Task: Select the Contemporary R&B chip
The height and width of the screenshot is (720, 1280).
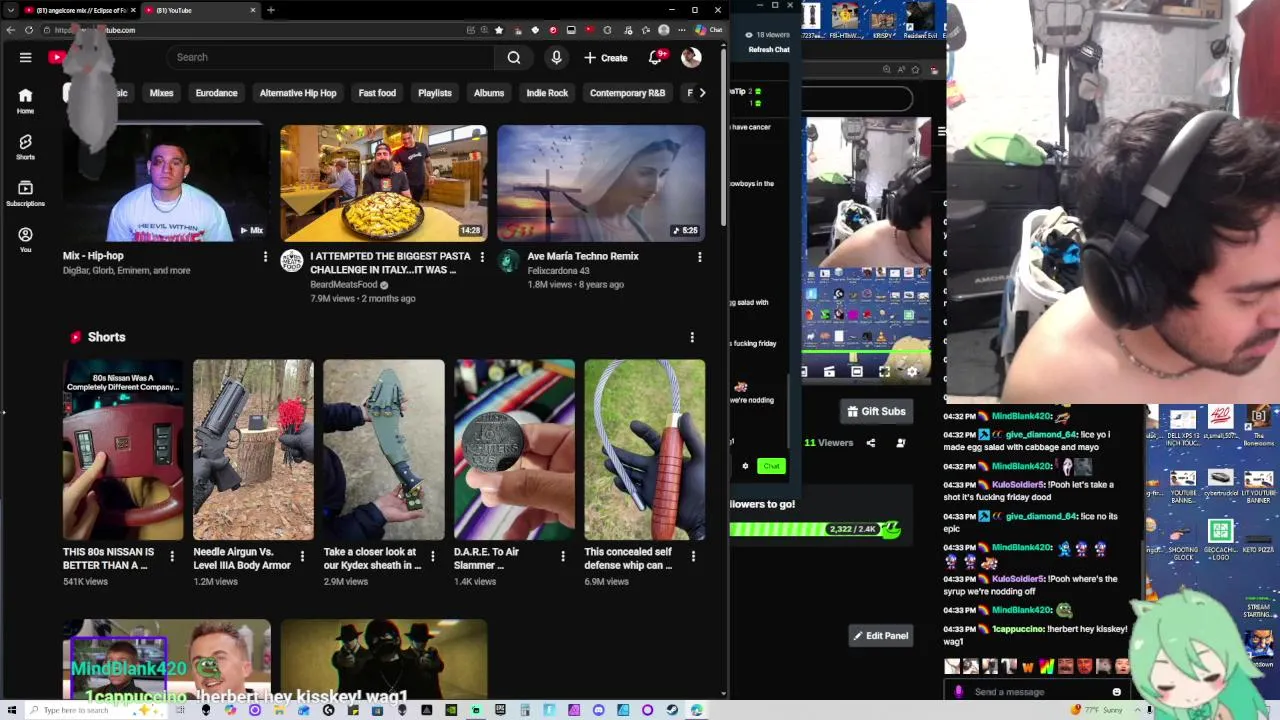Action: coord(627,93)
